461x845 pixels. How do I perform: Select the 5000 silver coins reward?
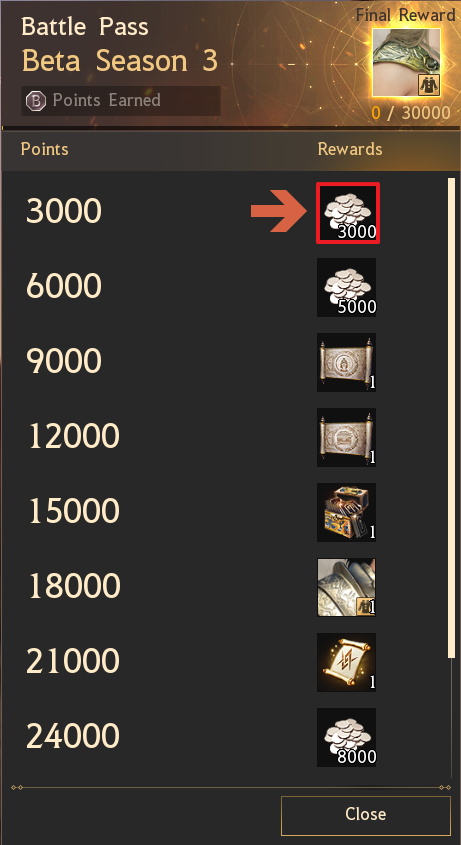pyautogui.click(x=347, y=287)
